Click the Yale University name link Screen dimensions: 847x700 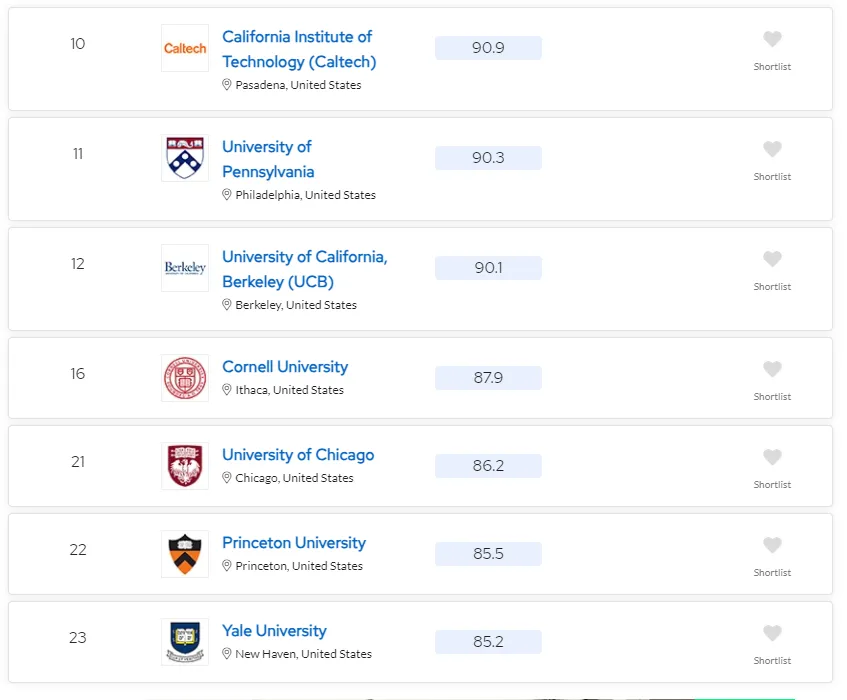click(x=274, y=631)
